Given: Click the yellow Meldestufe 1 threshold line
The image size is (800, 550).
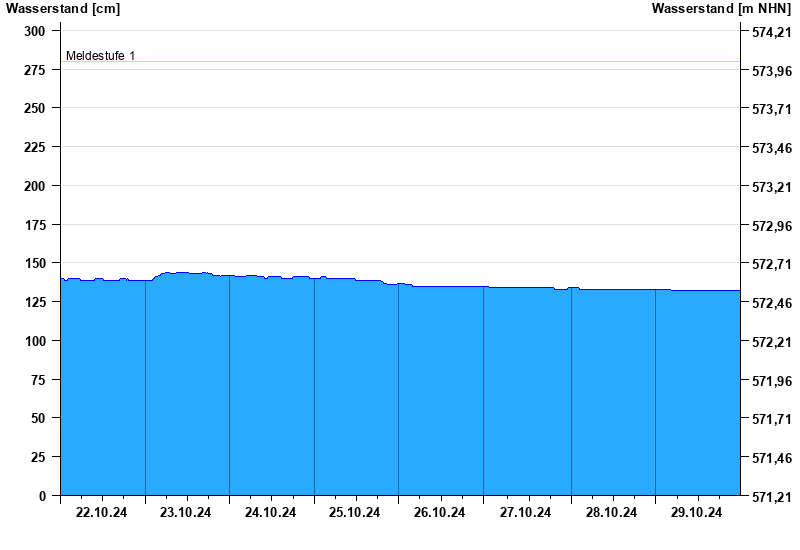Looking at the screenshot, I should tap(401, 62).
